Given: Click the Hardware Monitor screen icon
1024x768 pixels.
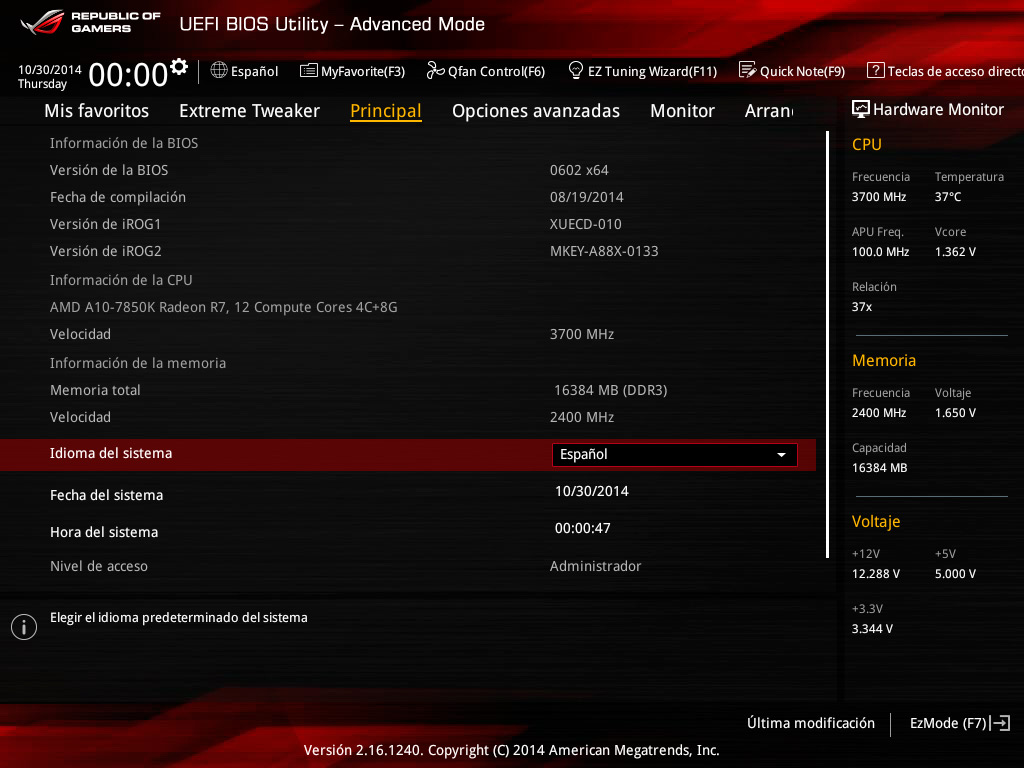Looking at the screenshot, I should coord(861,109).
